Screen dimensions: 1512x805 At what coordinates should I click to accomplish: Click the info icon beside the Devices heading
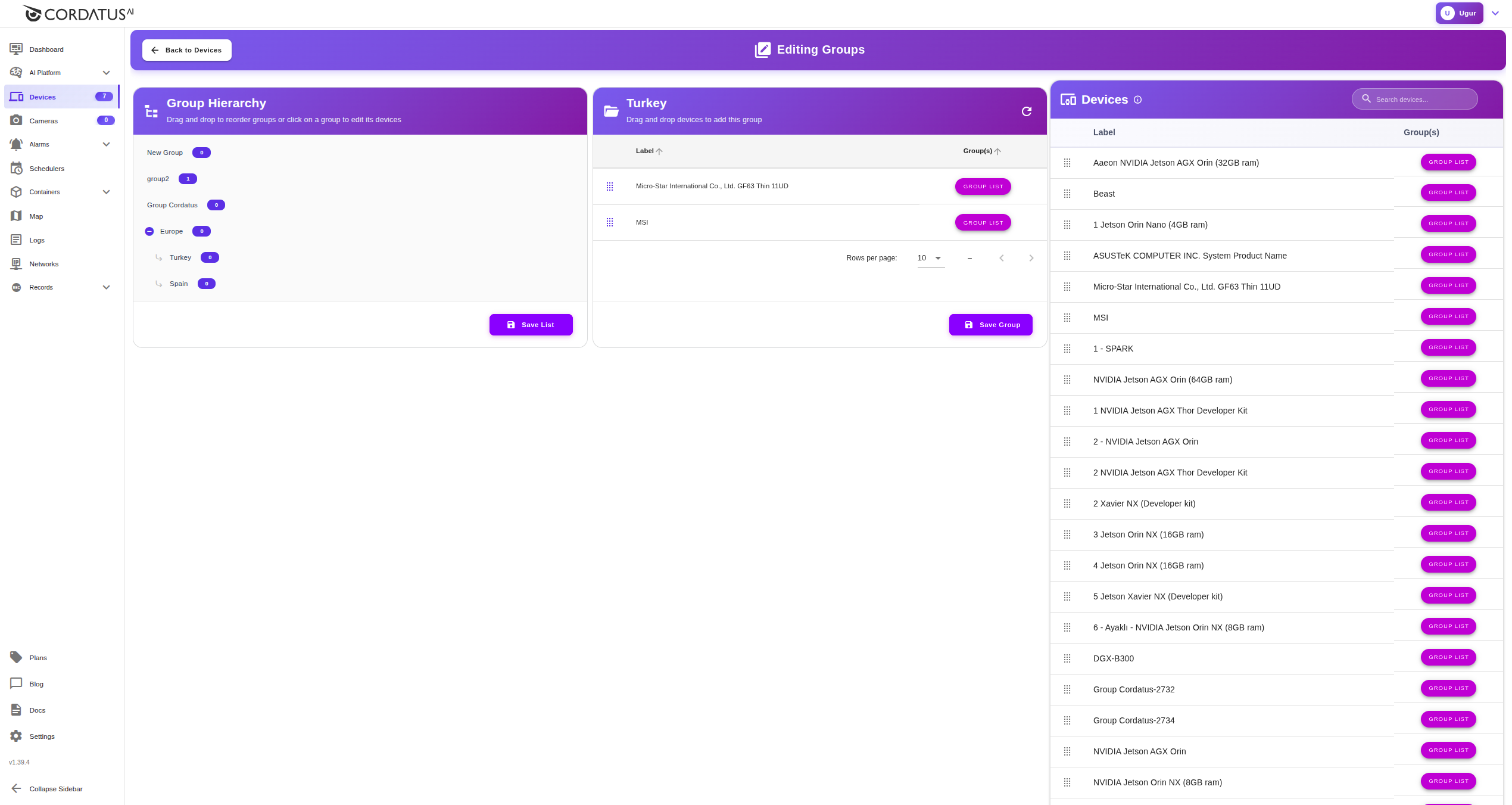pos(1138,100)
